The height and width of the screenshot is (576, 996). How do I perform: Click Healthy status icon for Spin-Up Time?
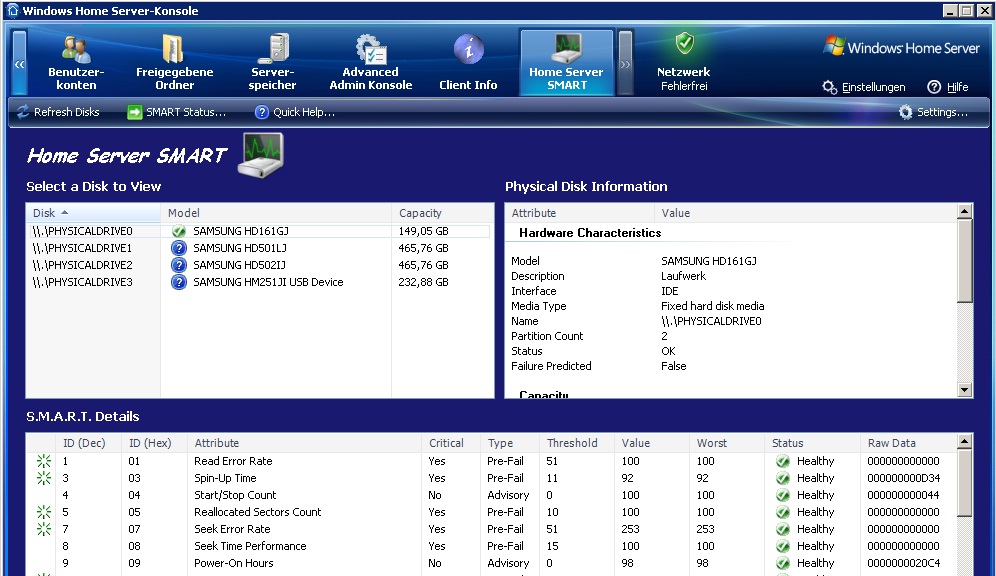(783, 478)
